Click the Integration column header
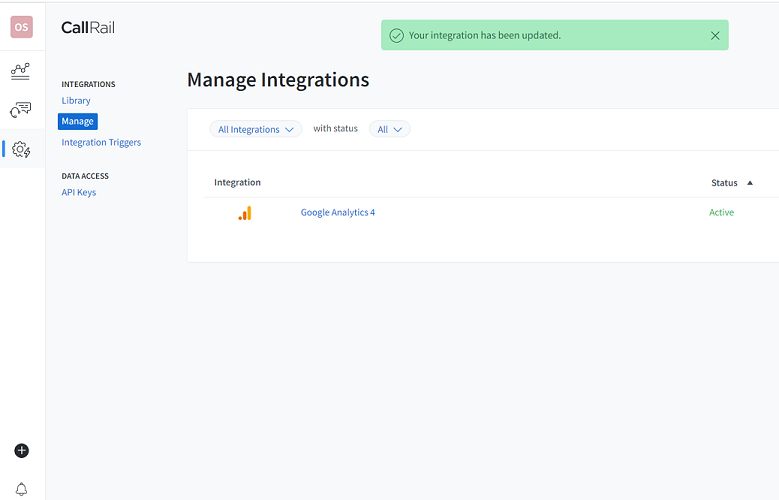779x500 pixels. pos(237,182)
